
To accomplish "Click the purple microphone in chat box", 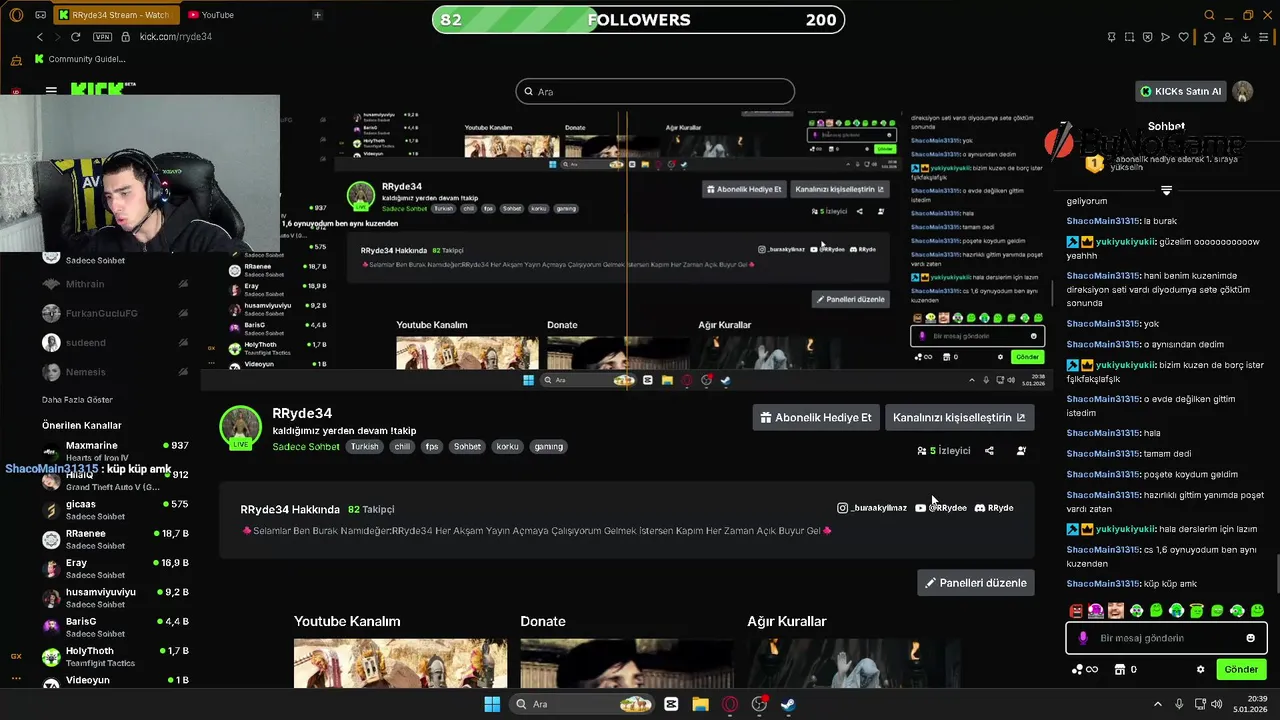I will pos(1083,638).
